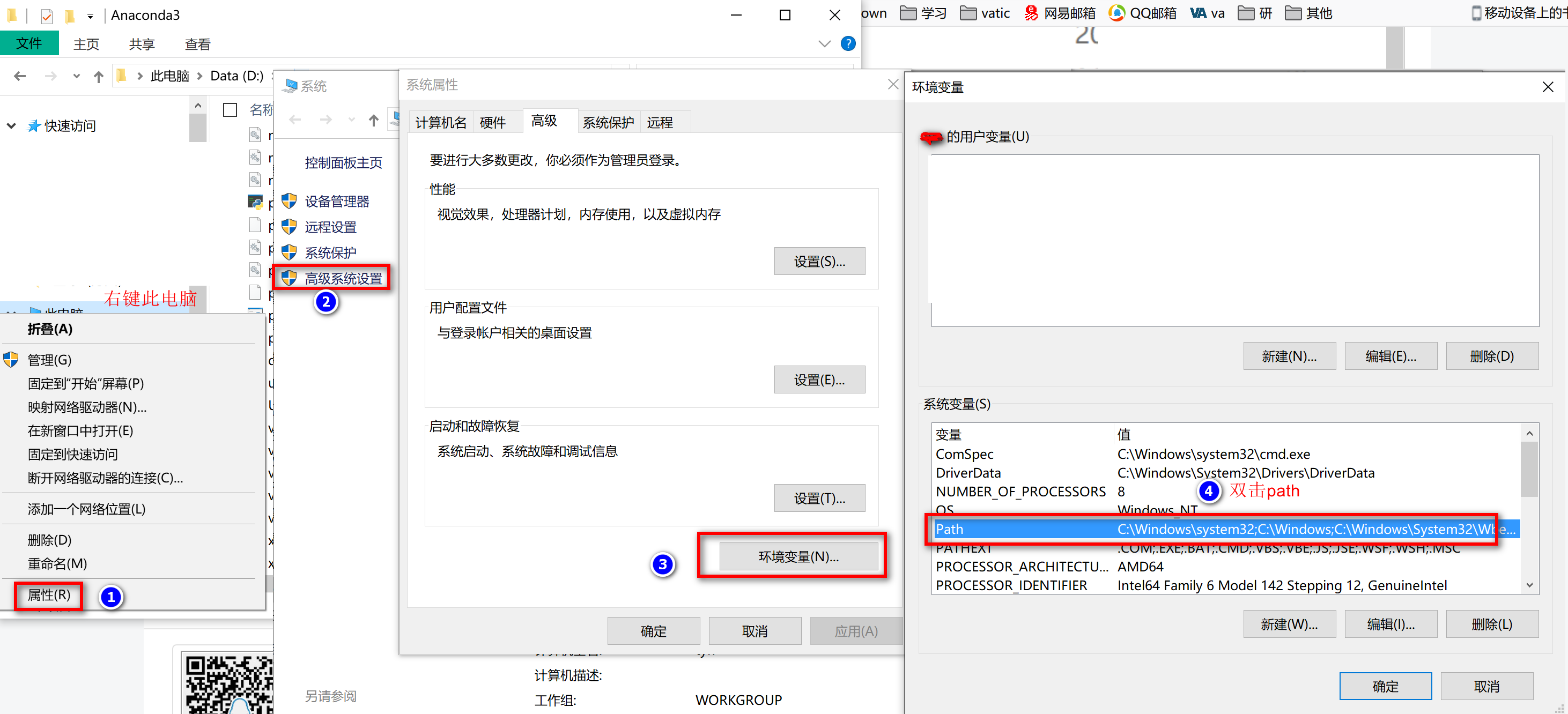Click the 网易邮箱 bookmark icon

(x=1031, y=13)
